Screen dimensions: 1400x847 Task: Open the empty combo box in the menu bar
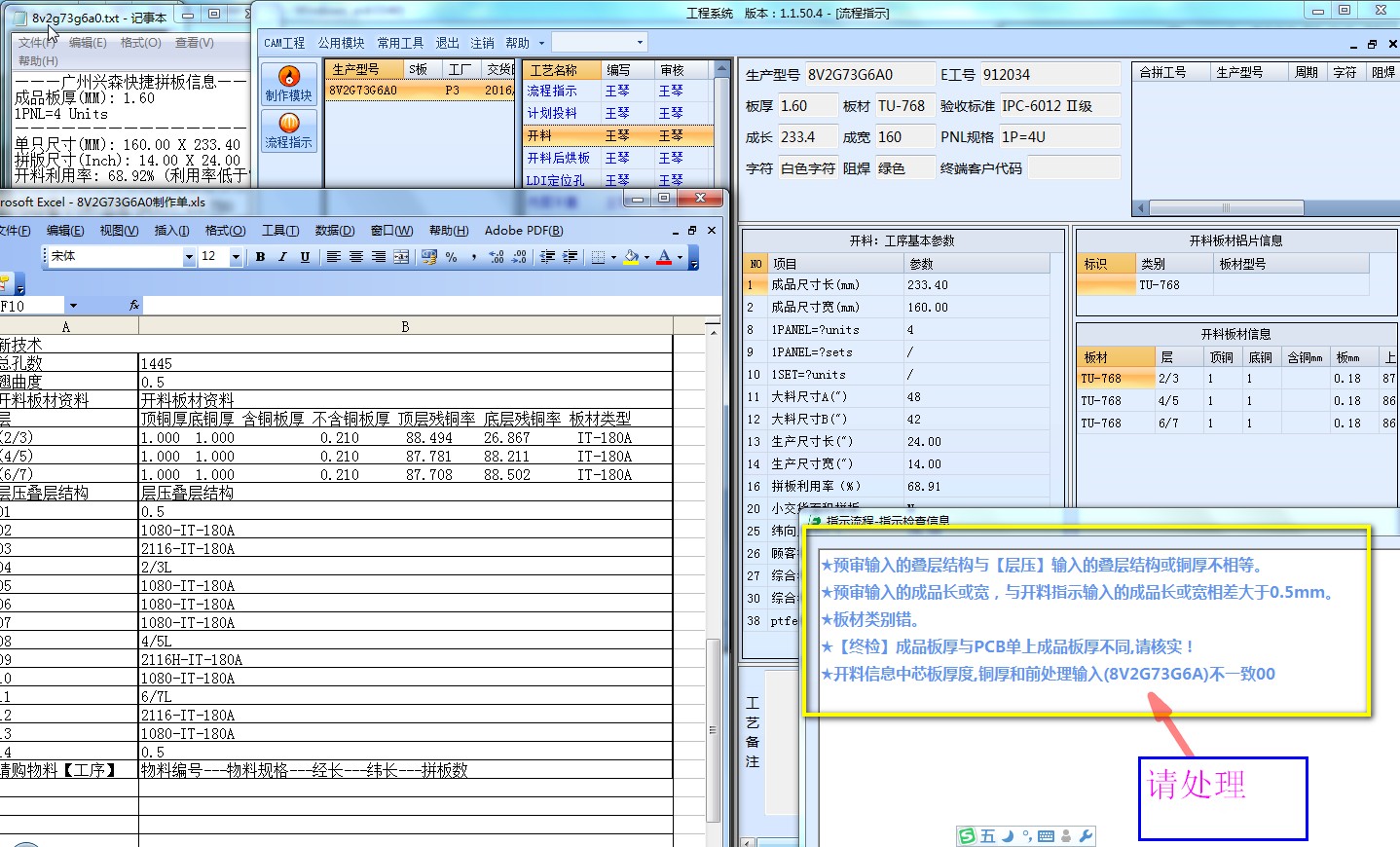pos(599,43)
